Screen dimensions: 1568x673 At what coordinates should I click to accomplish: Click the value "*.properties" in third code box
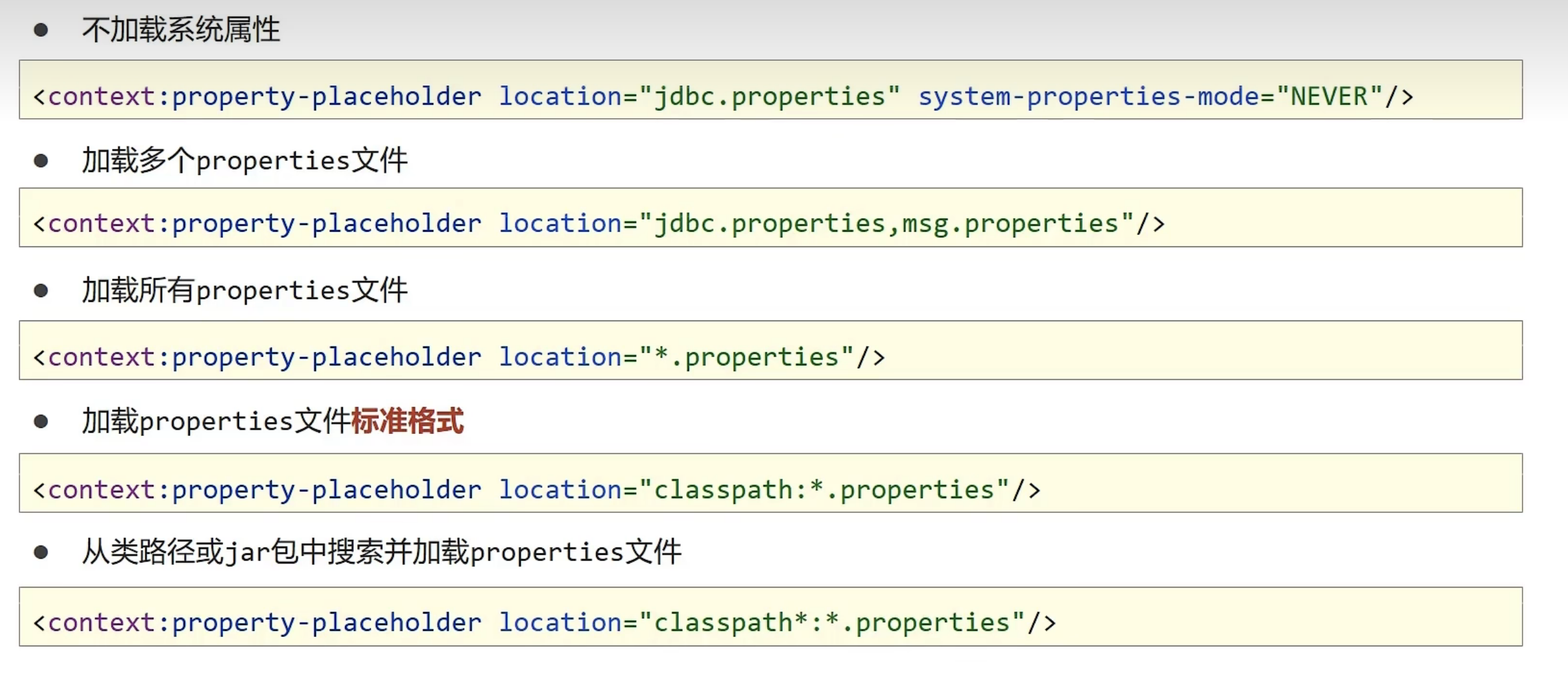[x=746, y=357]
